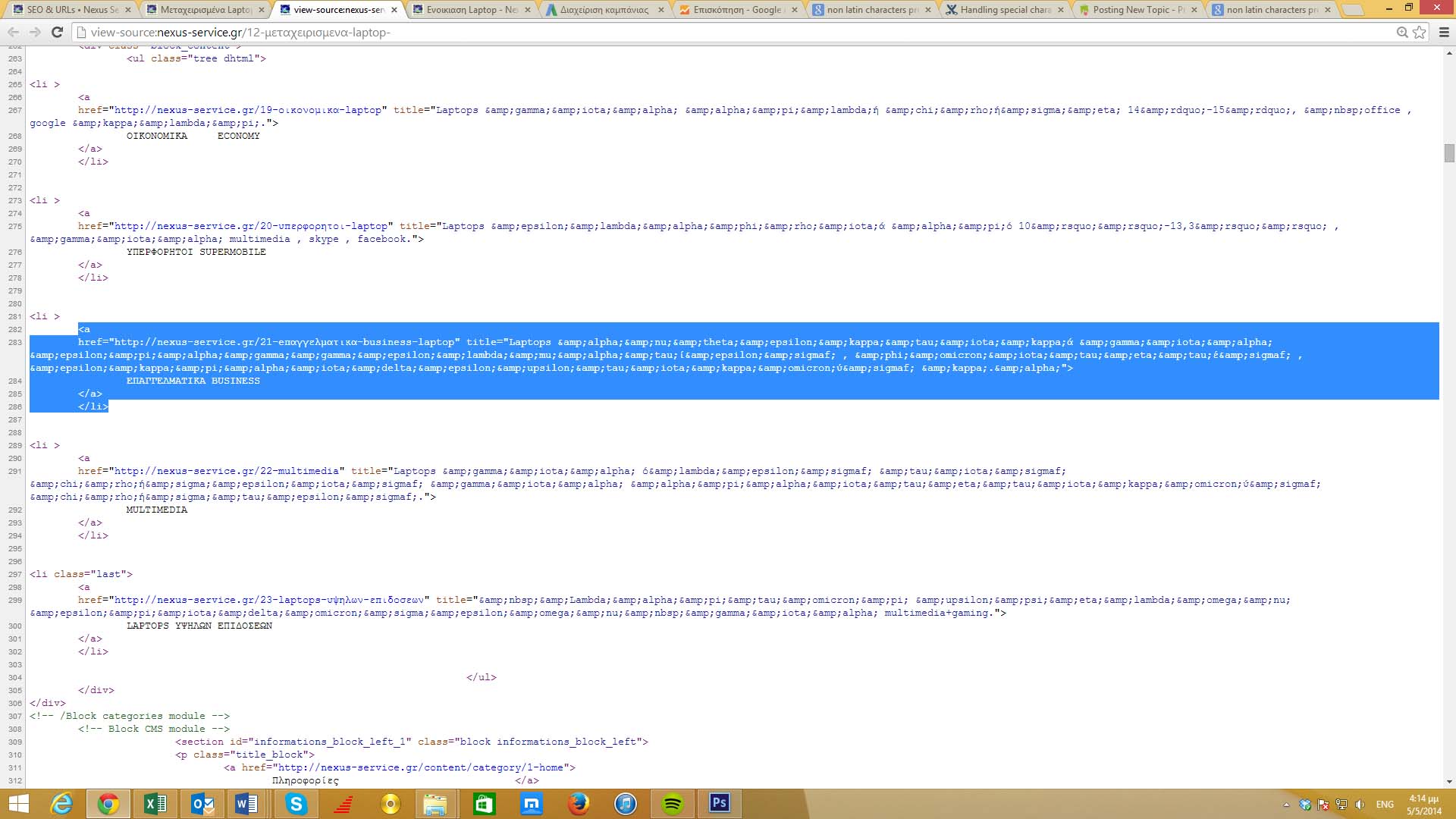Open a new tab with the new-tab button

(1352, 10)
